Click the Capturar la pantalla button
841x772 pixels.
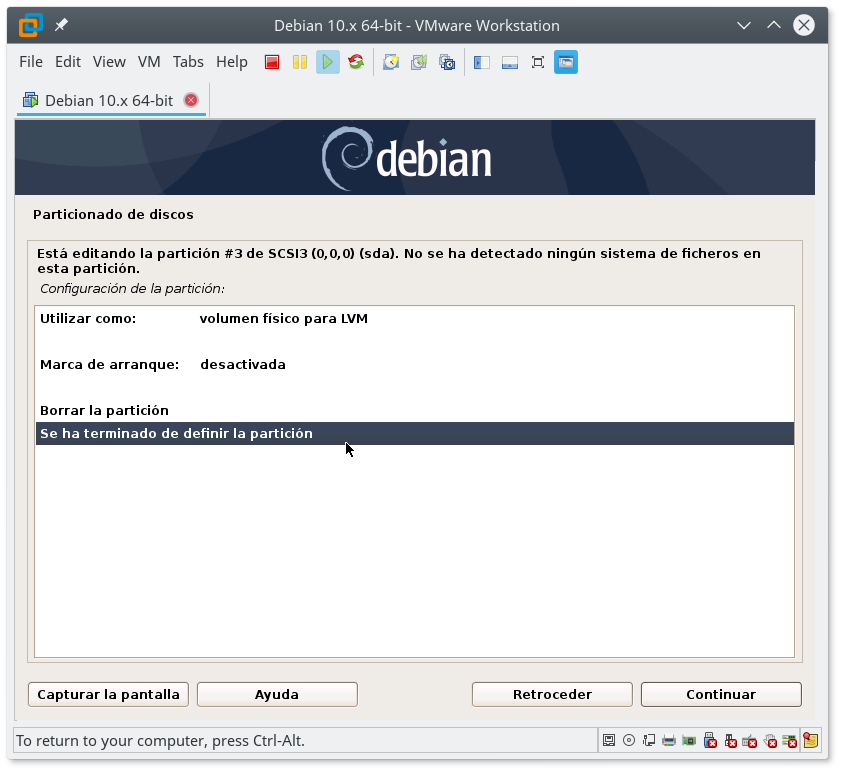click(x=108, y=695)
